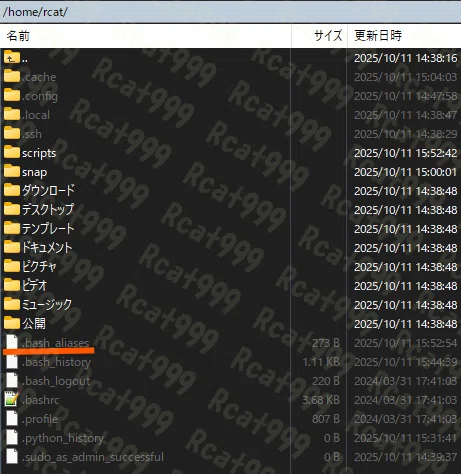Select the .bash_logout file name
This screenshot has width=461, height=474.
[56, 381]
